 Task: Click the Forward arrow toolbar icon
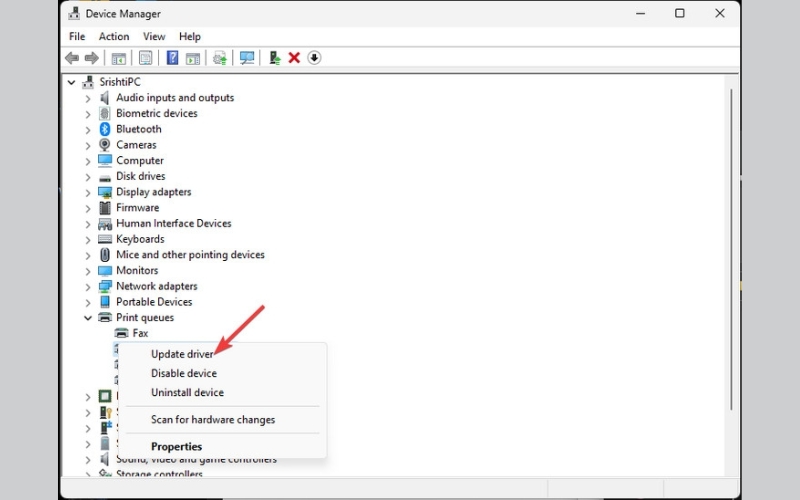point(91,58)
